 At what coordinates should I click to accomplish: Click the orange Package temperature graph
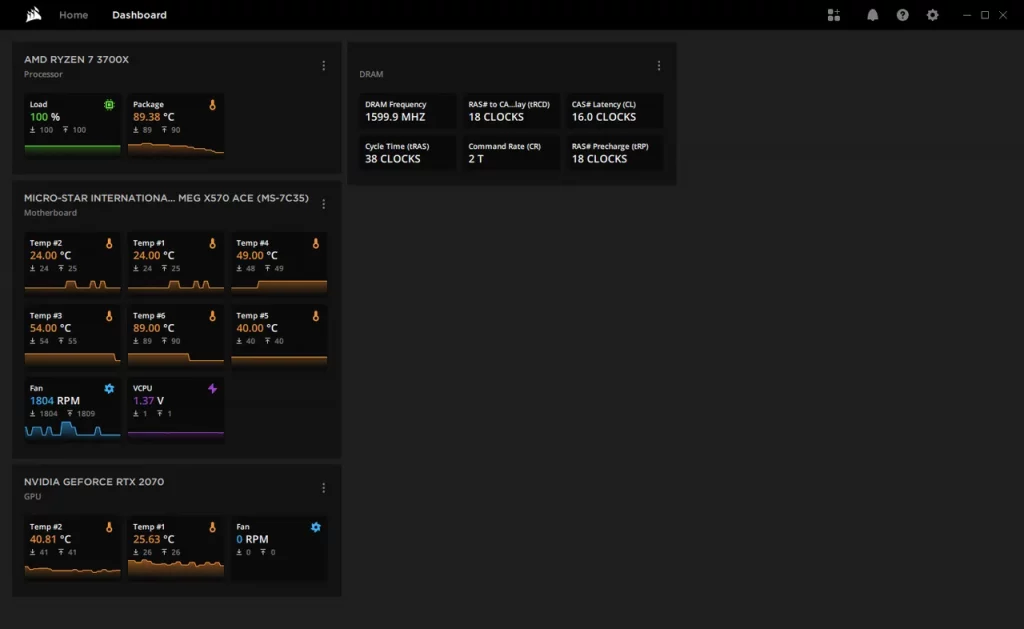[x=176, y=149]
